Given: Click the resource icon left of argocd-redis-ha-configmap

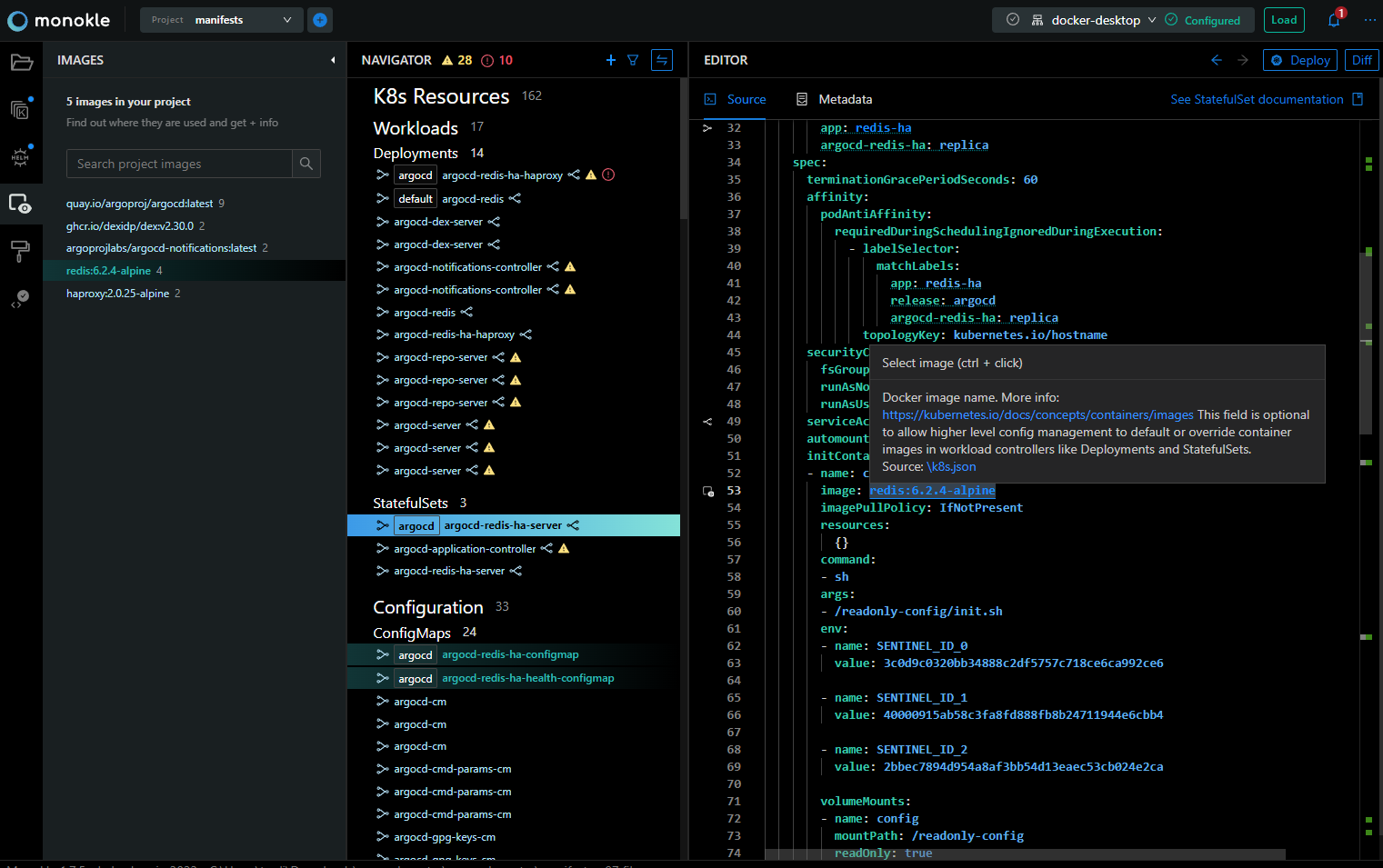Looking at the screenshot, I should (x=383, y=654).
